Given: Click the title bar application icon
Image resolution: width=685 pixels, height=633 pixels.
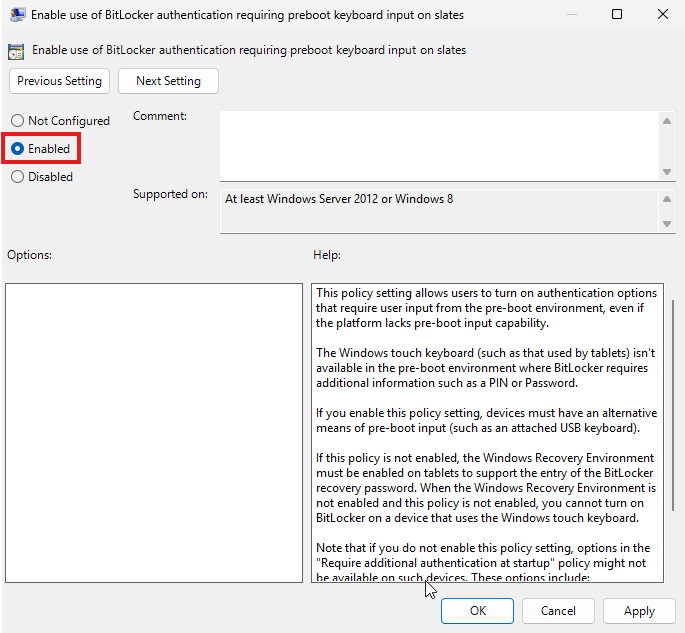Looking at the screenshot, I should click(x=17, y=15).
